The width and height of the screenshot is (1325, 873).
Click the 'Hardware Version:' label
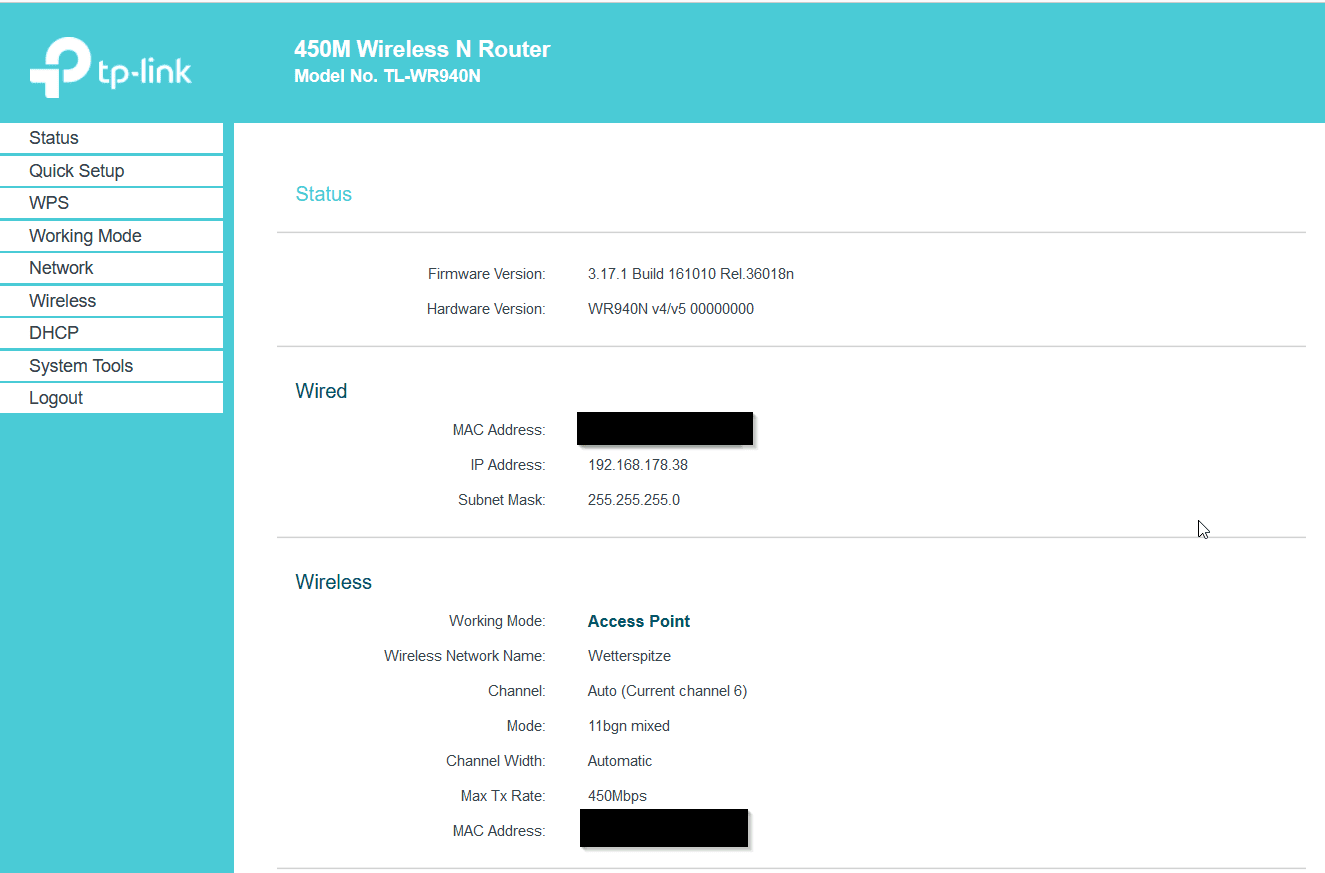(x=486, y=309)
